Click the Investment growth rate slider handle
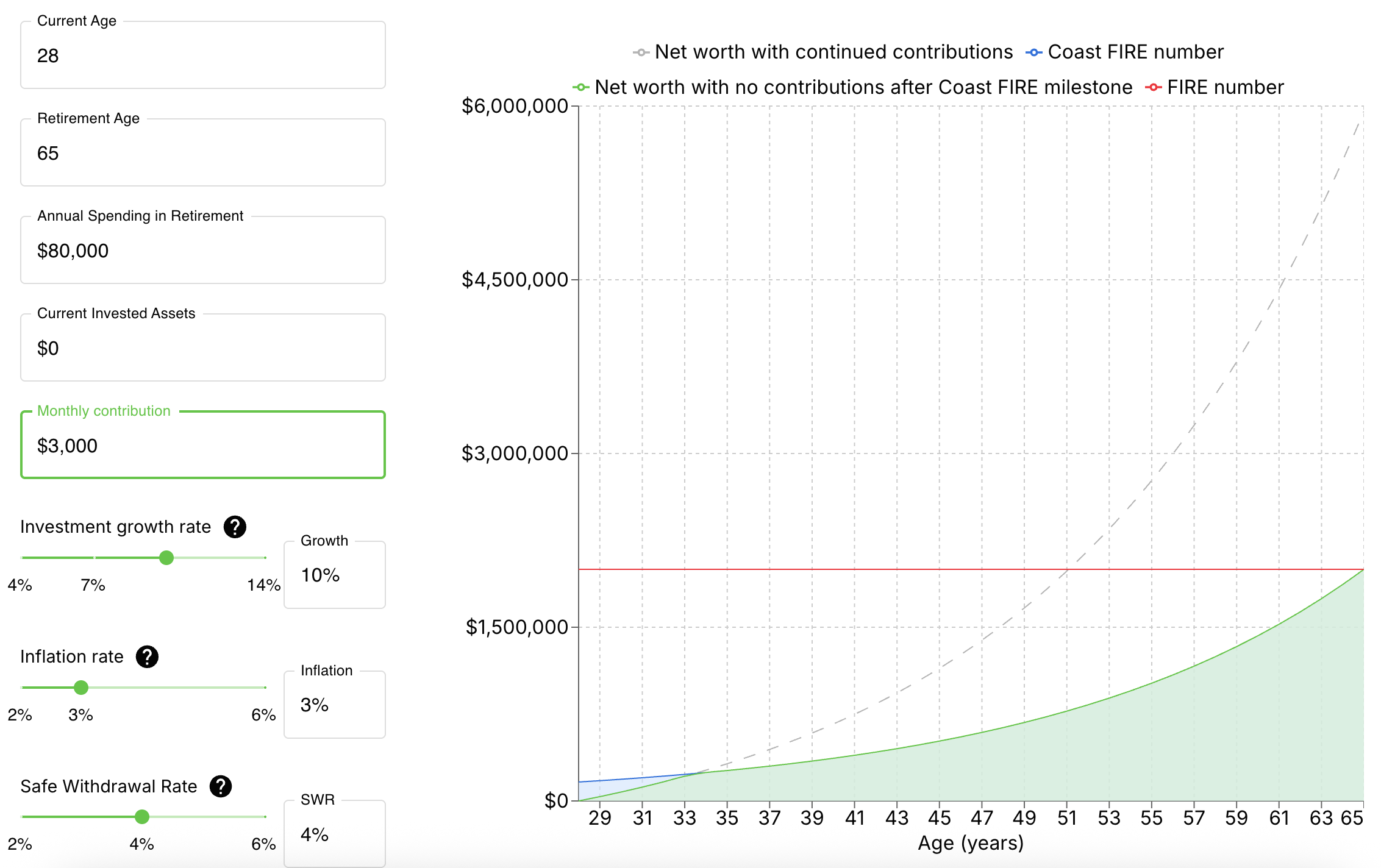Viewport: 1381px width, 868px height. pos(166,558)
